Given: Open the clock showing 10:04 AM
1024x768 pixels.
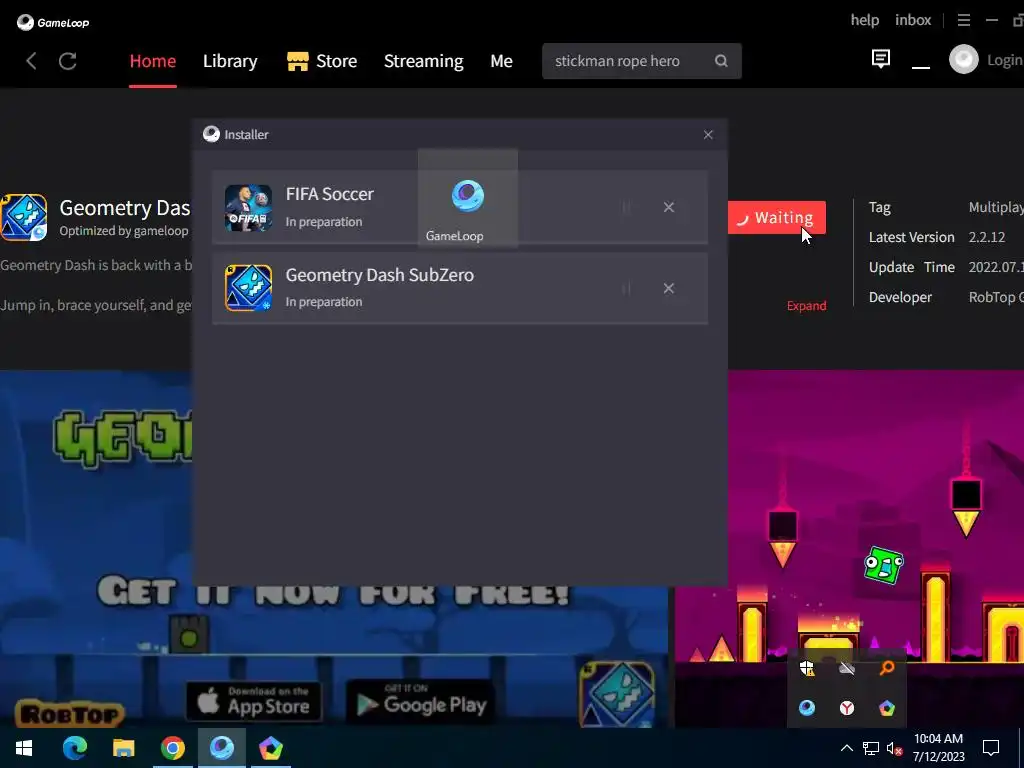Looking at the screenshot, I should click(938, 748).
